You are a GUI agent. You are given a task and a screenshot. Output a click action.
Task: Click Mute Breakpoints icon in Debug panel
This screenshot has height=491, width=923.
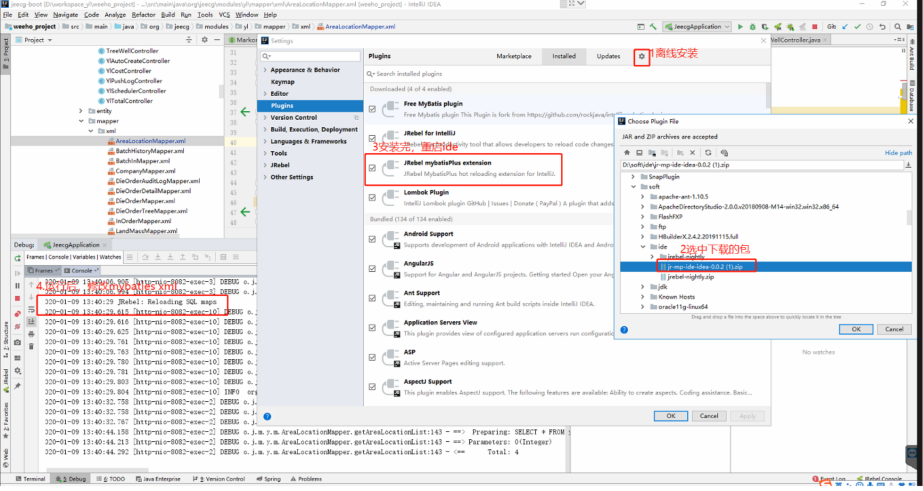[18, 327]
